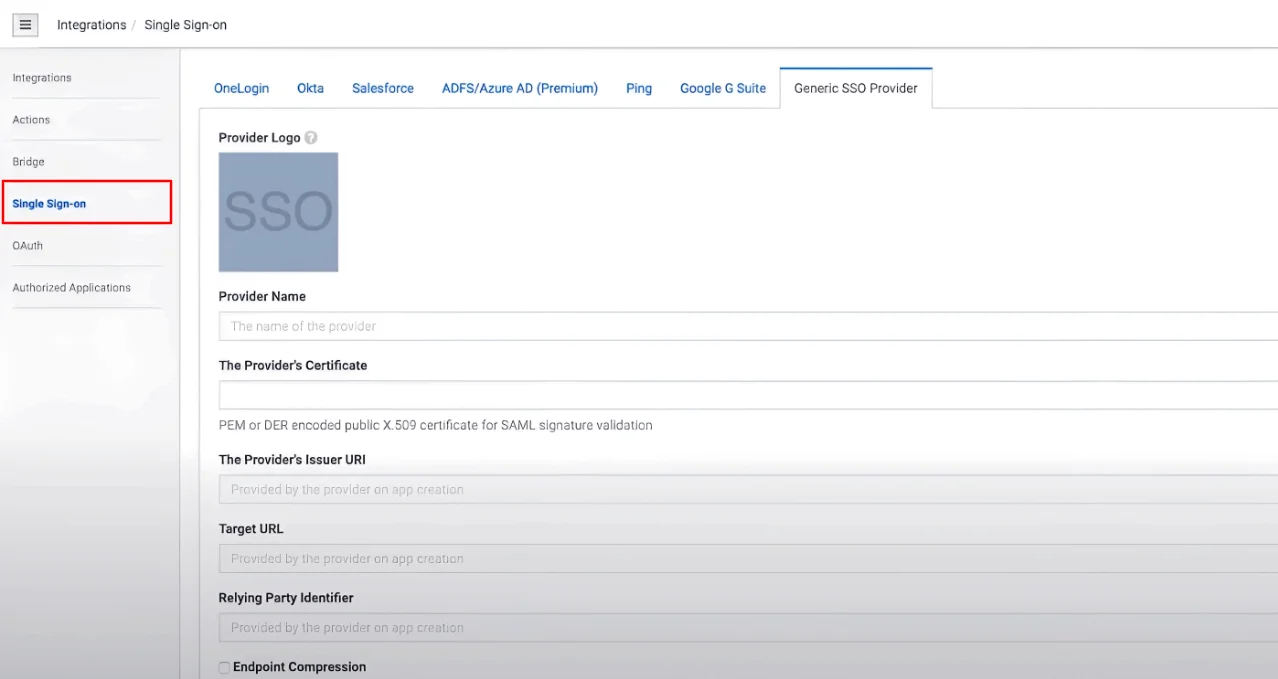Screen dimensions: 1278x679
Task: Click The Provider's Certificate label
Action: click(293, 366)
